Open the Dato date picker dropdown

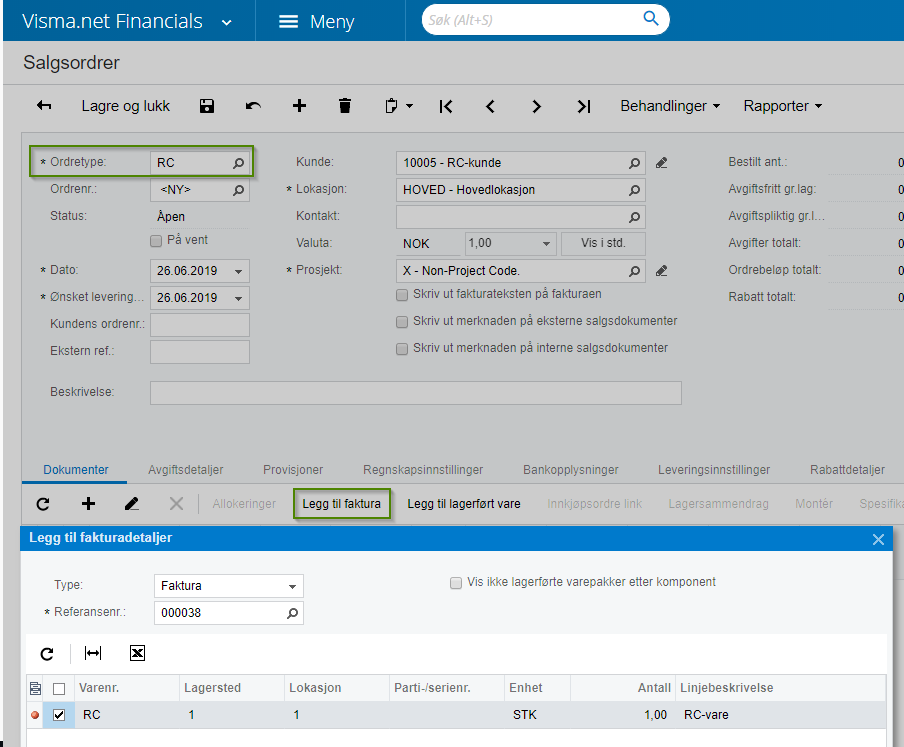pyautogui.click(x=238, y=271)
